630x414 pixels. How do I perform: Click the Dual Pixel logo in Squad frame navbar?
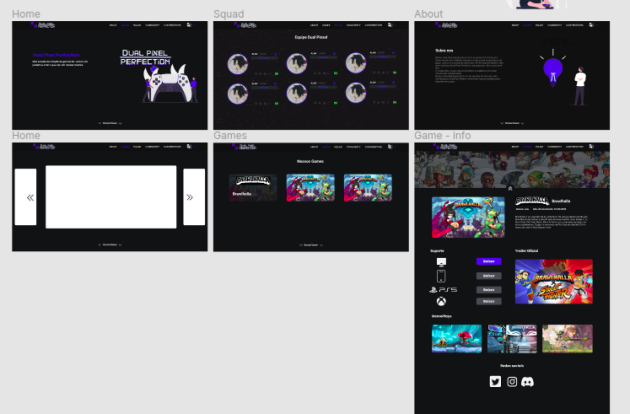(245, 25)
